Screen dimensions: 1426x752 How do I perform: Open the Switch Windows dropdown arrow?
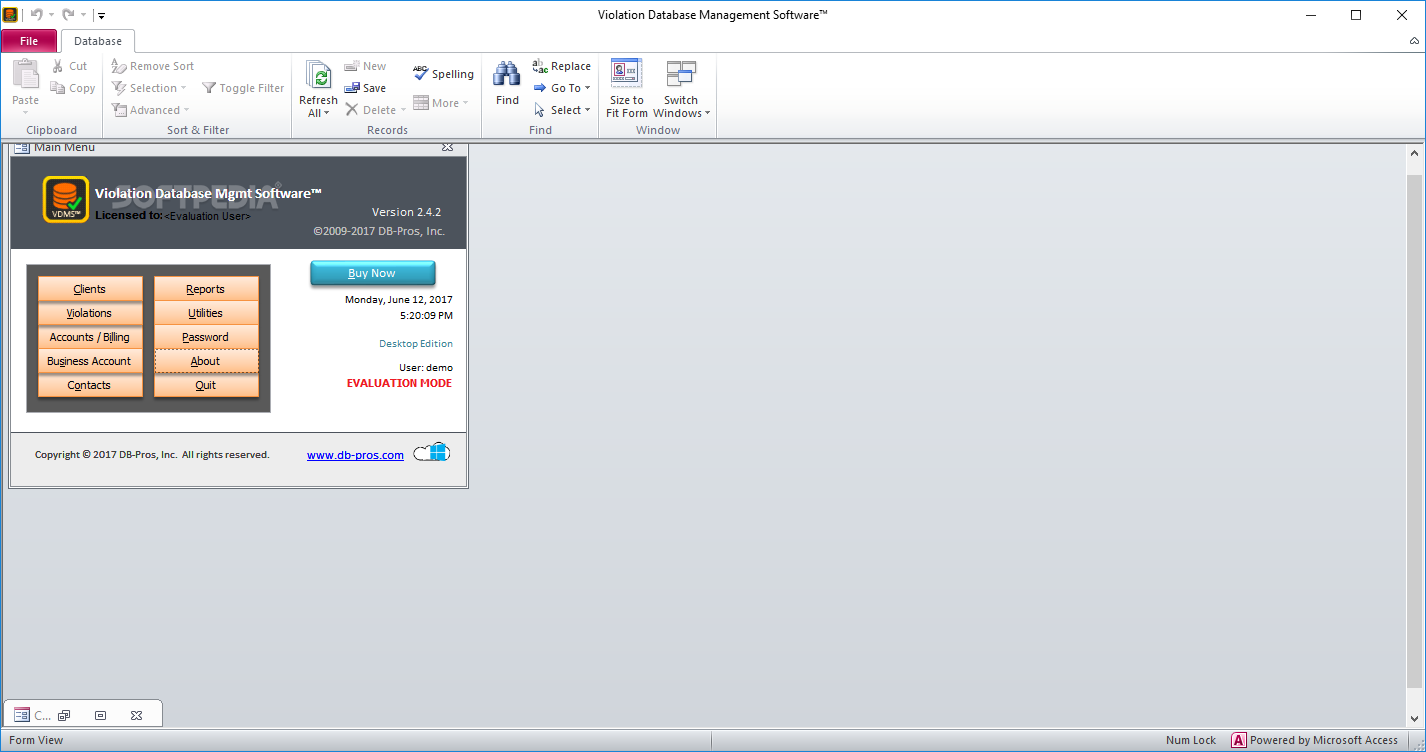click(x=708, y=114)
